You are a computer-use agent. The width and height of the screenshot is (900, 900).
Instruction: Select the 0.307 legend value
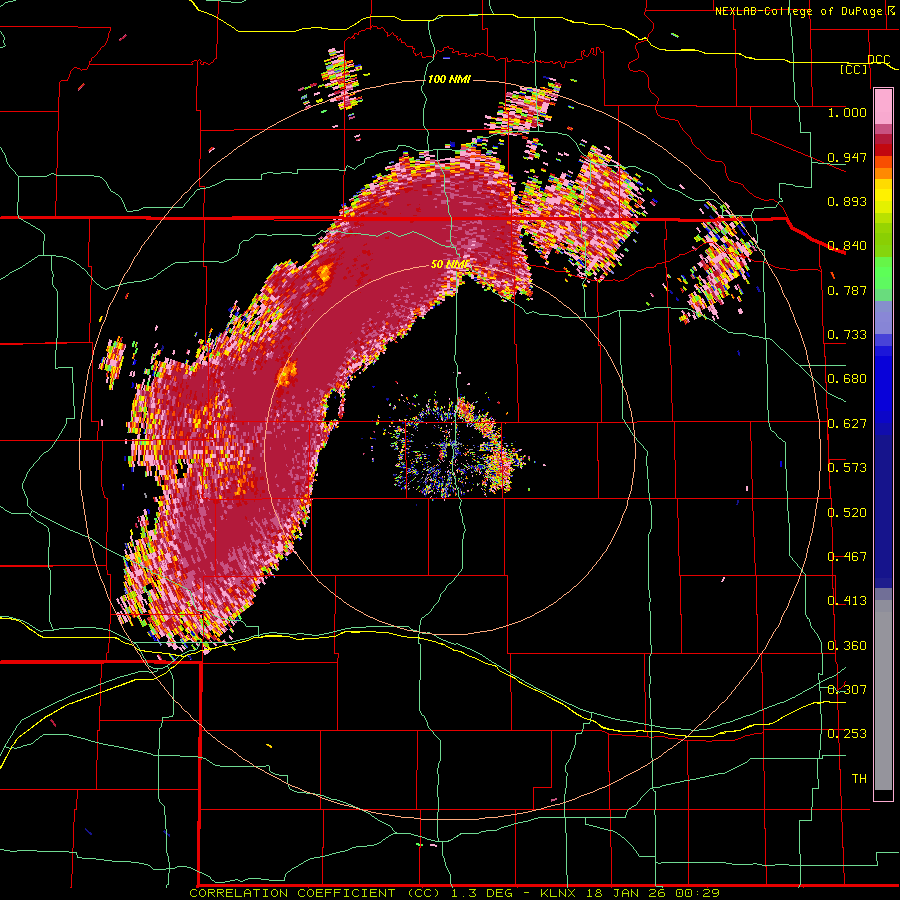[x=847, y=690]
